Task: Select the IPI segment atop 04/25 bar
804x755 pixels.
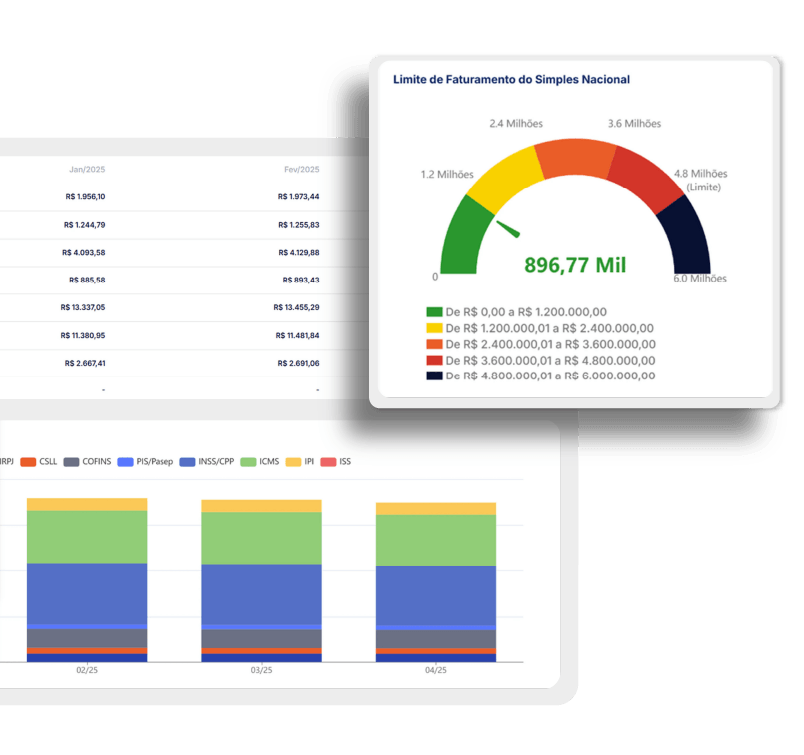Action: 435,509
